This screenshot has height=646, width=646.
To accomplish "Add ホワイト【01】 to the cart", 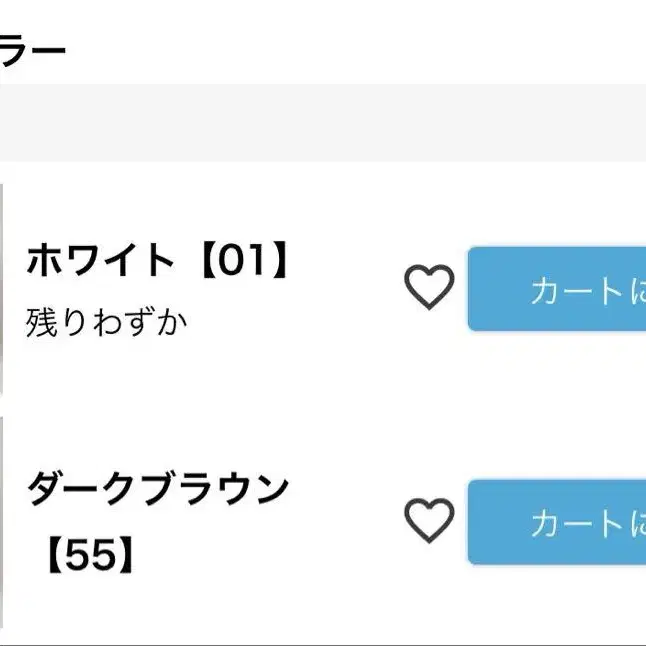I will click(557, 289).
